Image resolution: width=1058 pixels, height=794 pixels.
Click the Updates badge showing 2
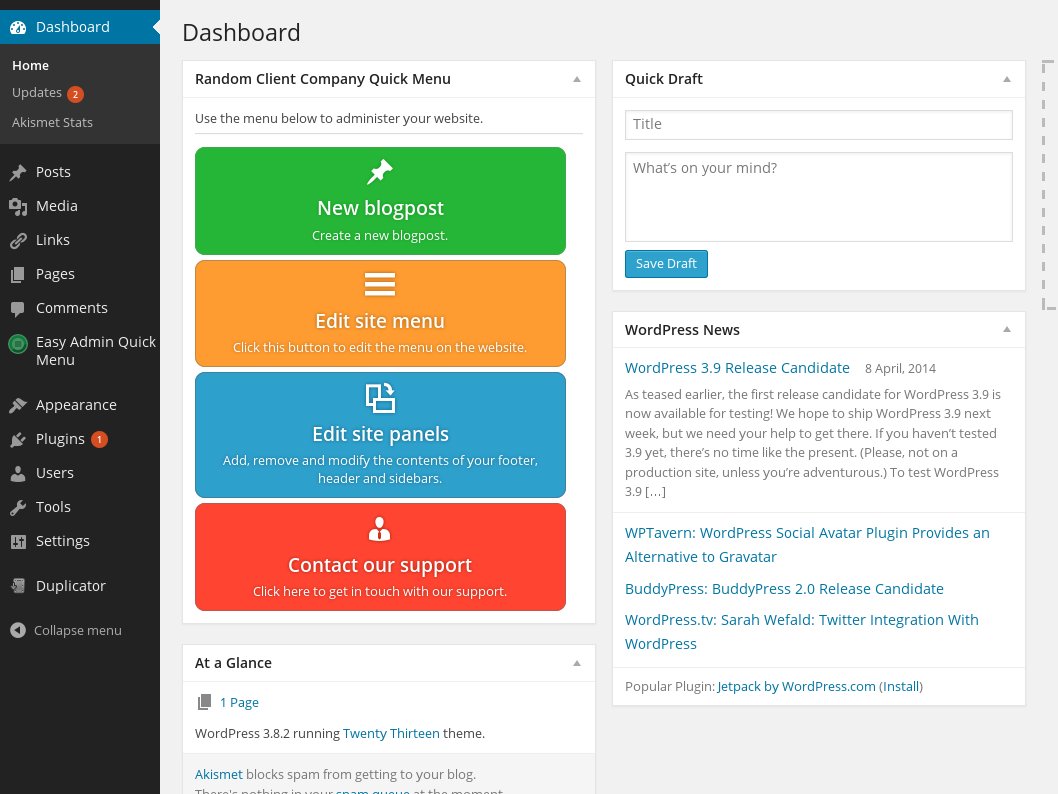coord(76,94)
